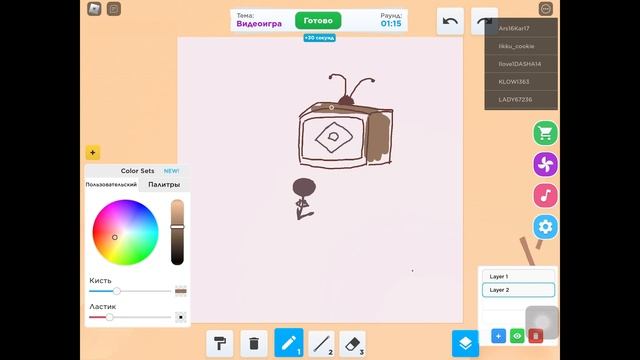This screenshot has height=360, width=640.
Task: Select player LADY67236 in list
Action: tap(521, 100)
